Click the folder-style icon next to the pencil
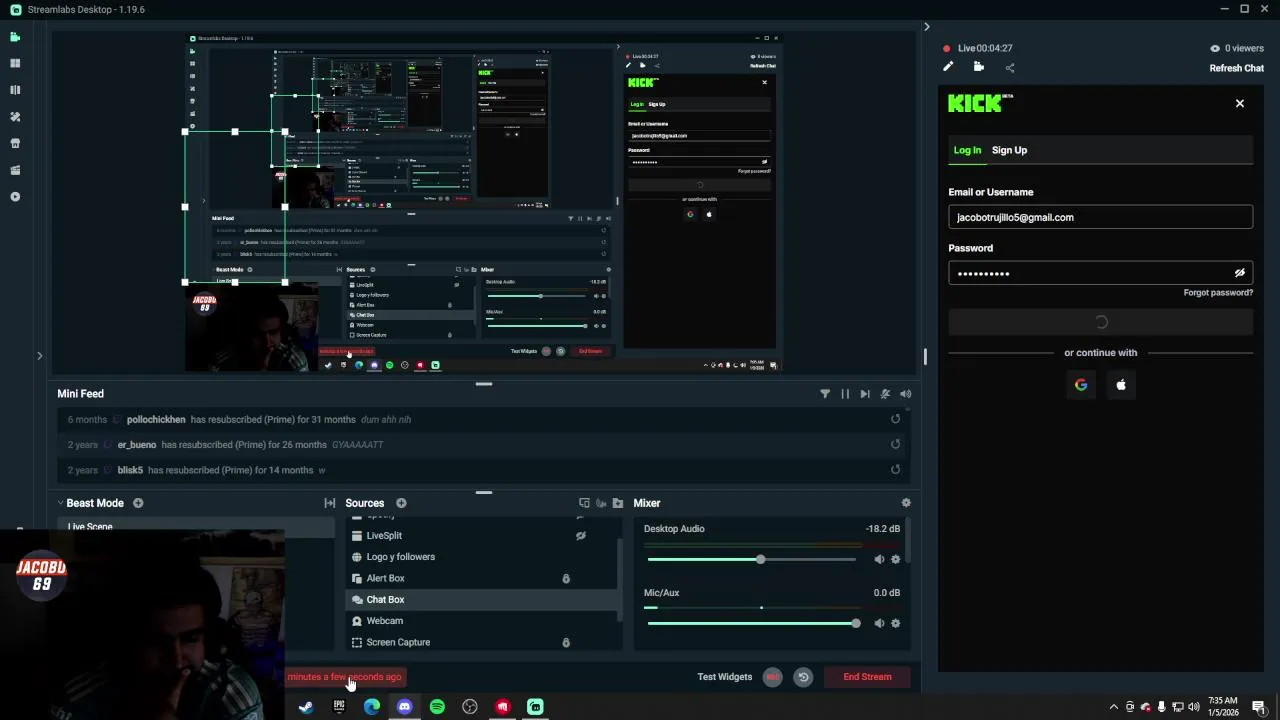 tap(979, 67)
